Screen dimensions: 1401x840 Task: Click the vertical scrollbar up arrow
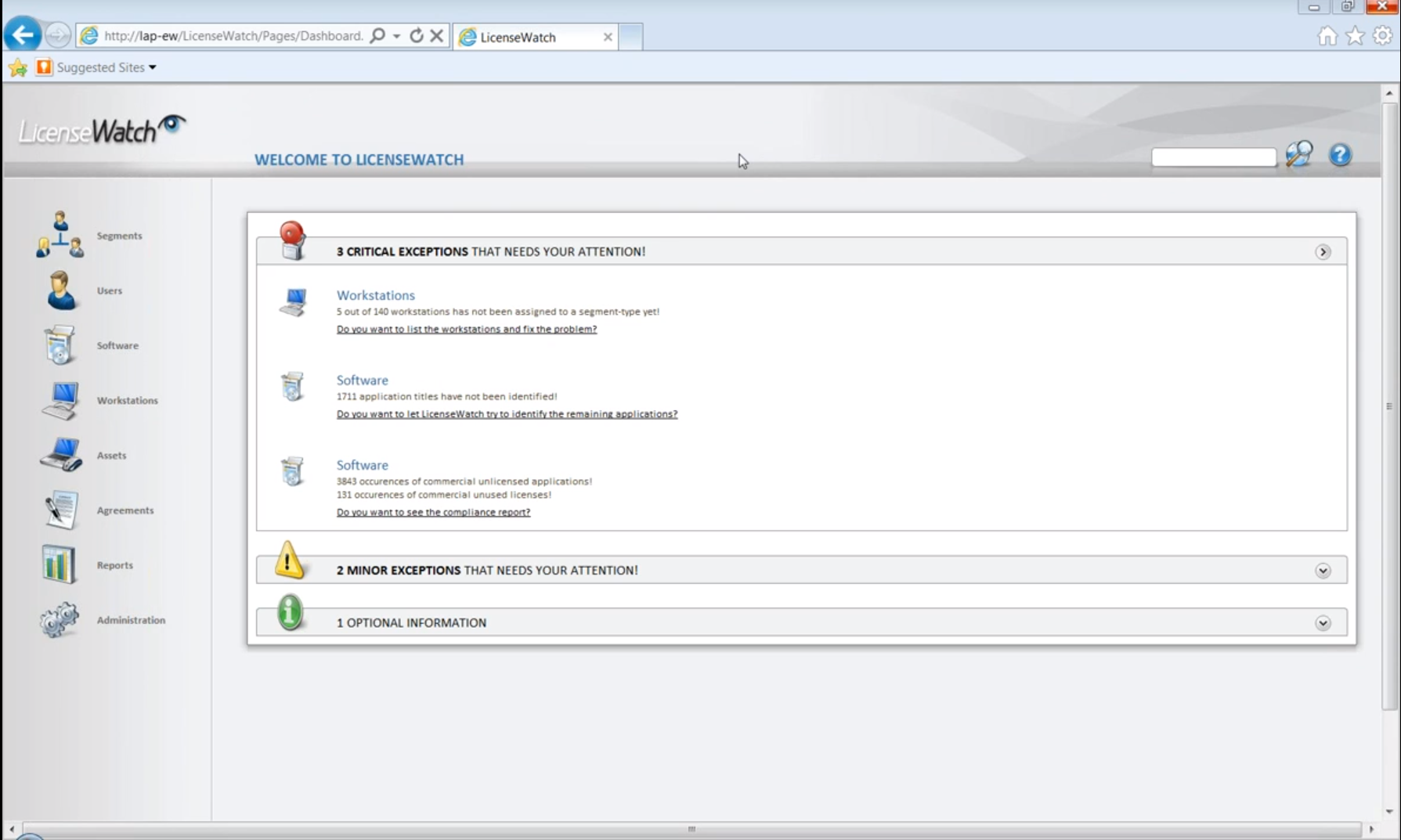pyautogui.click(x=1389, y=93)
